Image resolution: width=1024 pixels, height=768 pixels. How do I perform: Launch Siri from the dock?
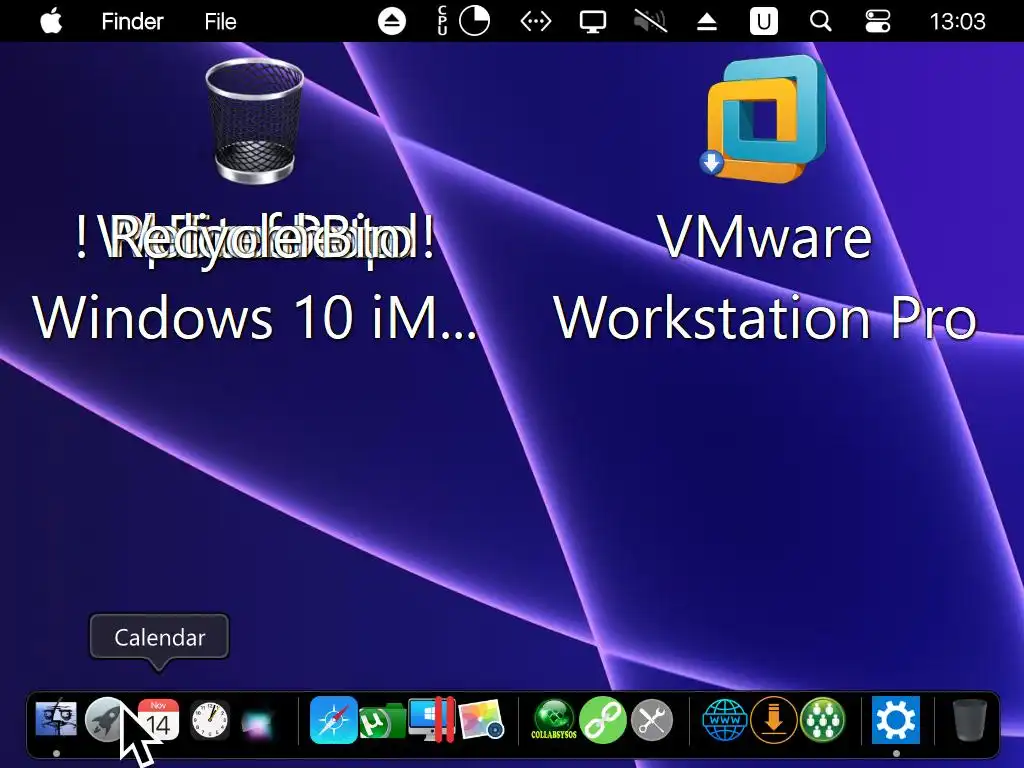257,722
